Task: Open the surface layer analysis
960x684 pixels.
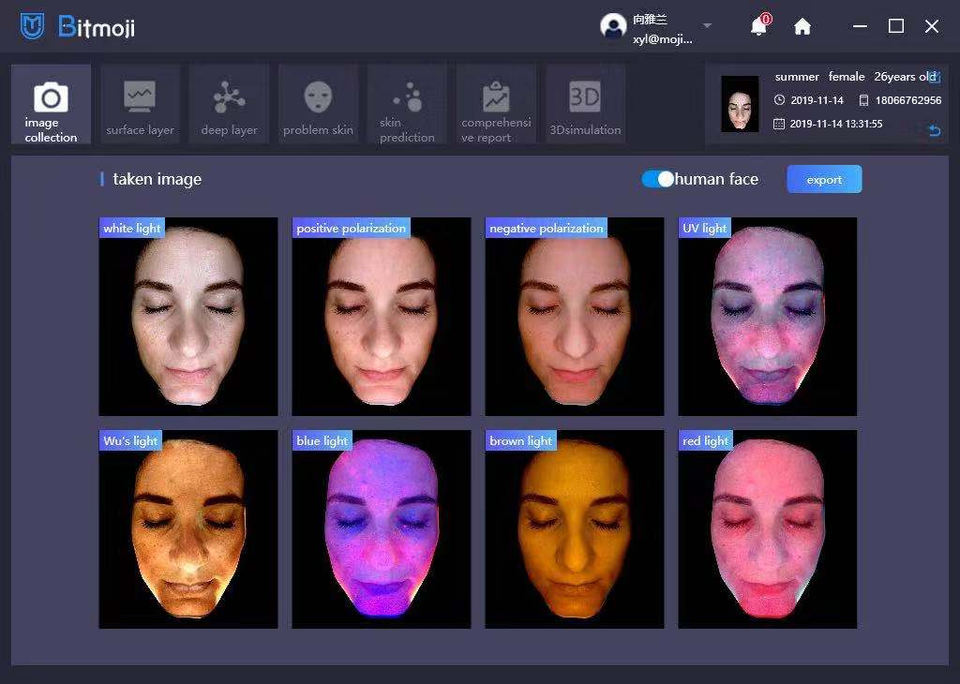Action: (x=140, y=105)
